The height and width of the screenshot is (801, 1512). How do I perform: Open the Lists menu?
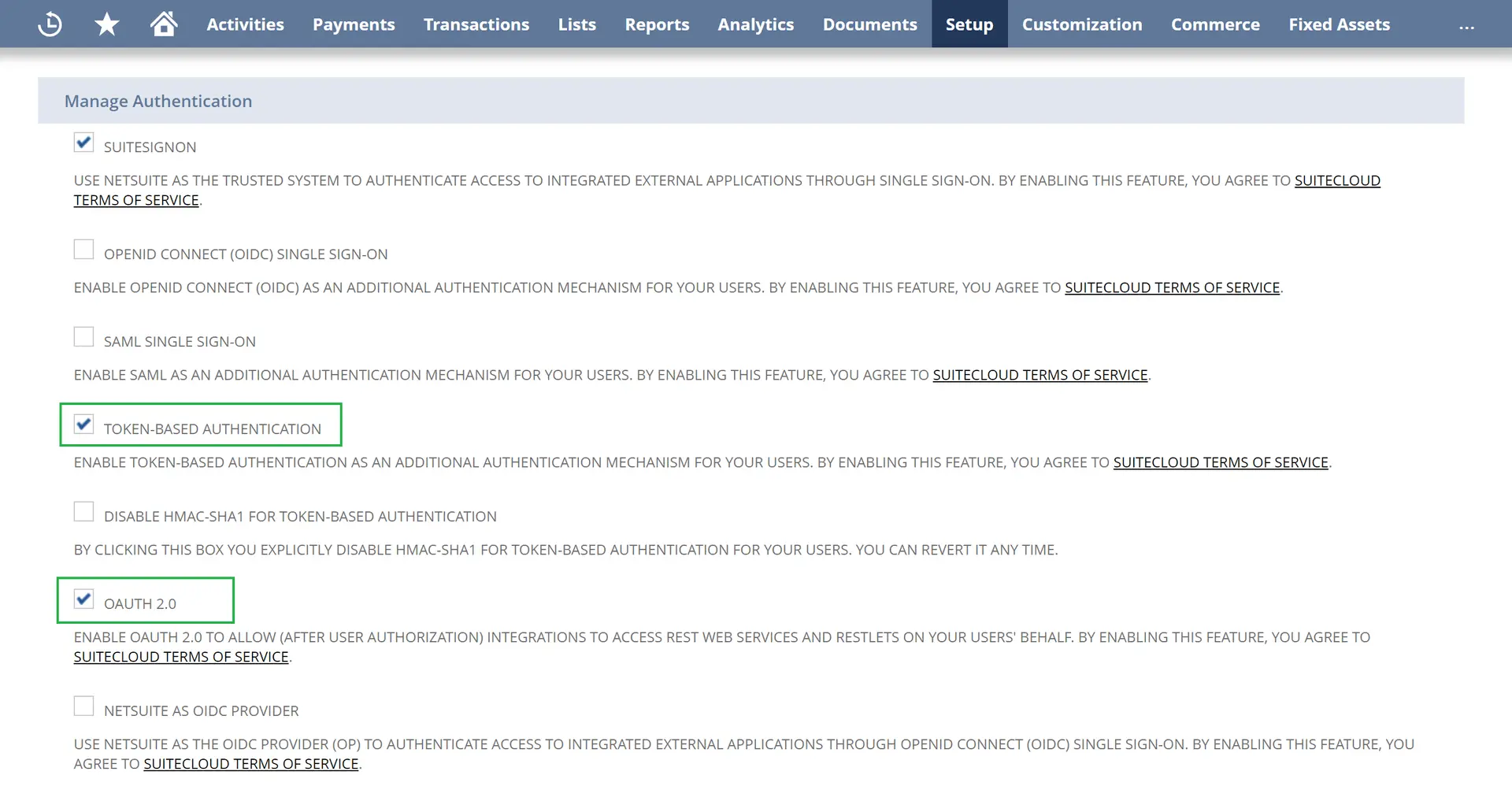coord(577,24)
